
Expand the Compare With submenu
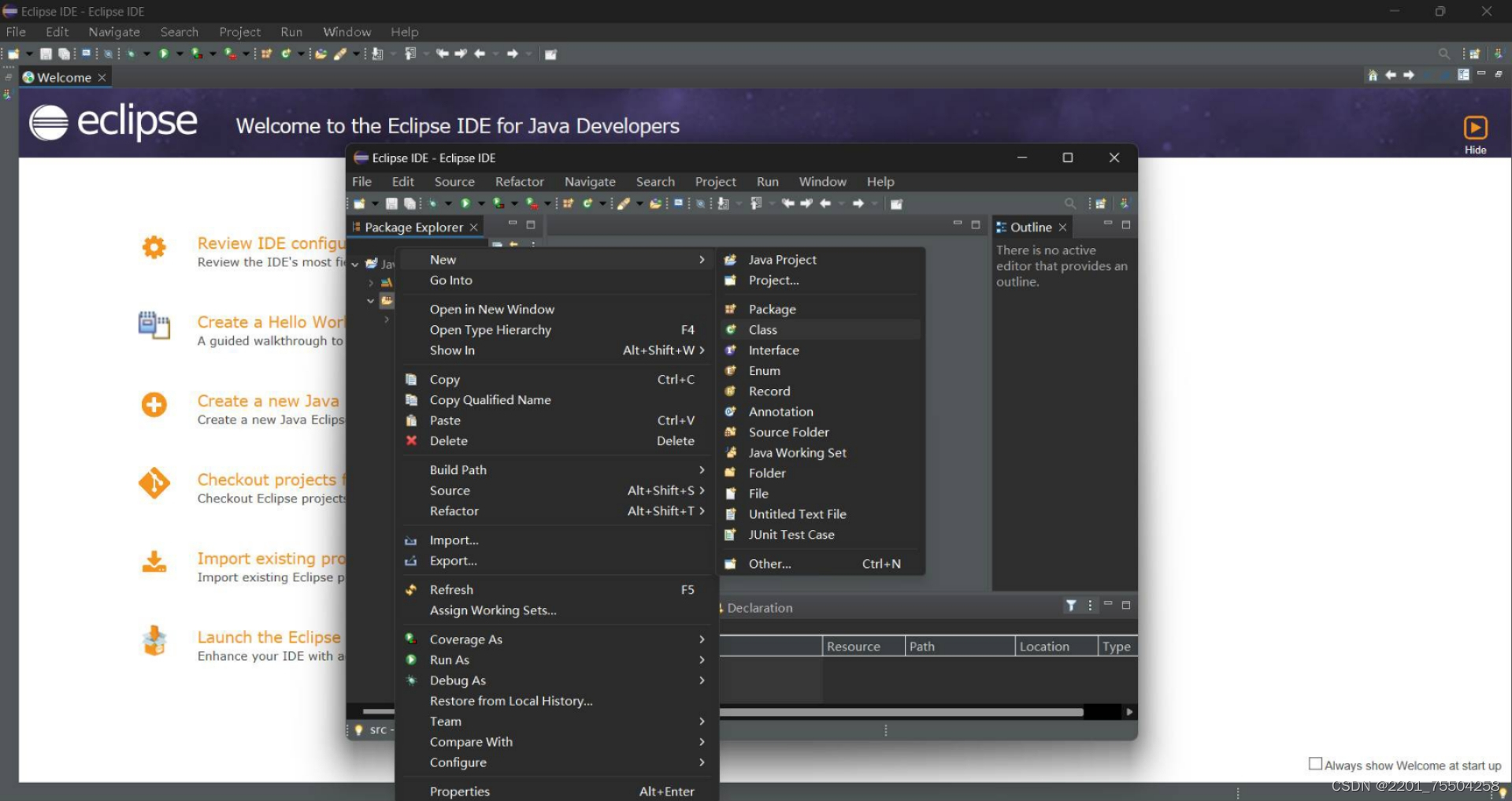click(555, 741)
